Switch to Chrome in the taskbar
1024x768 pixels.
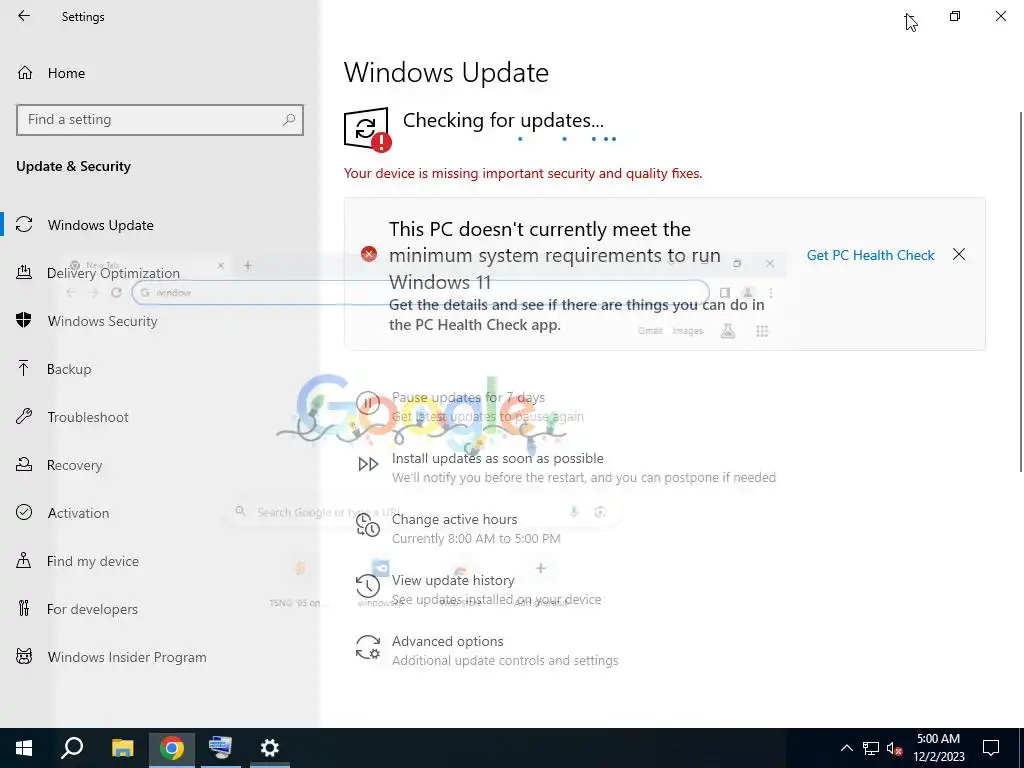pyautogui.click(x=172, y=748)
